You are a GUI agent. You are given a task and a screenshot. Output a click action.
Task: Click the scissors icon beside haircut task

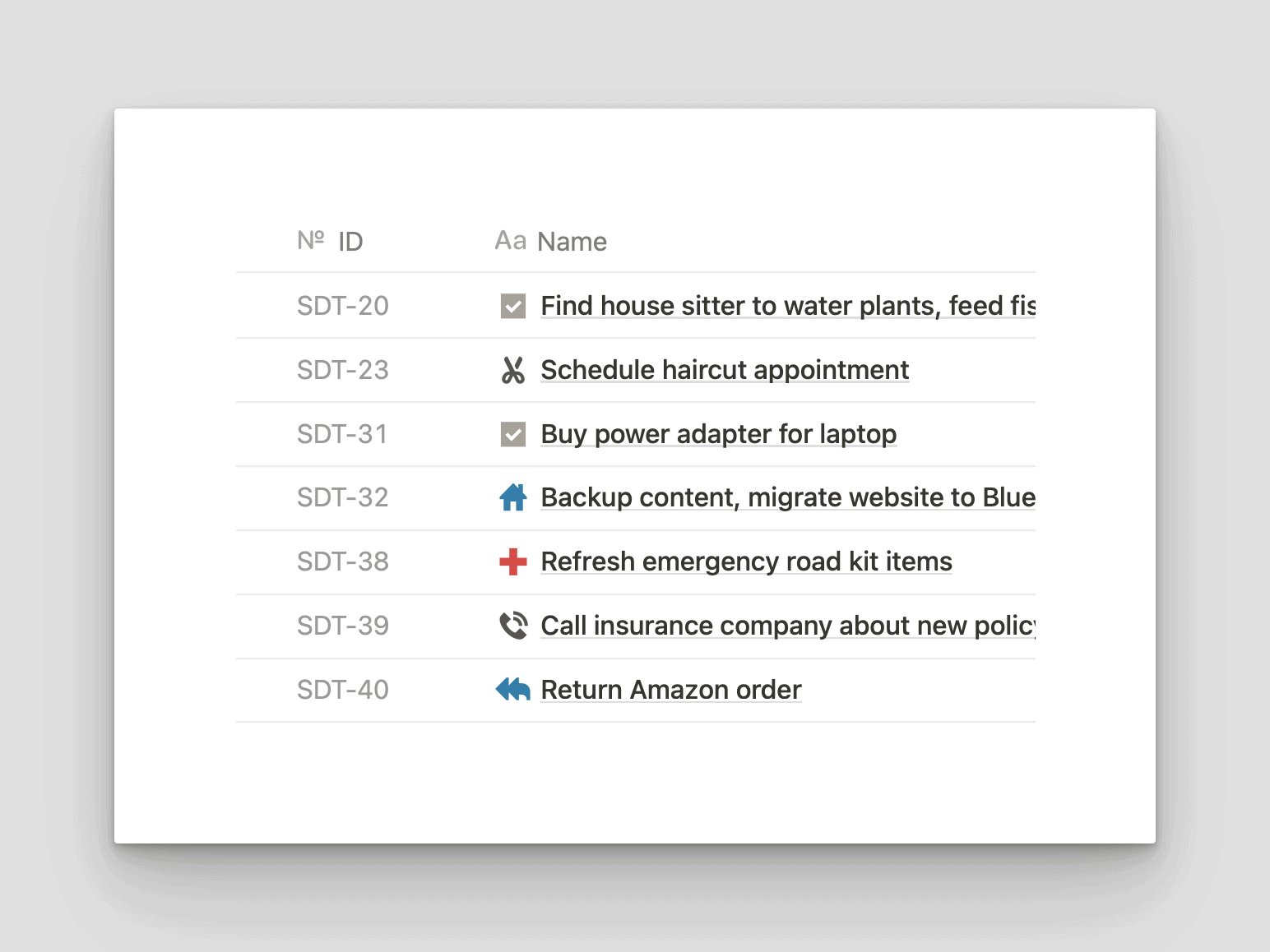tap(513, 370)
